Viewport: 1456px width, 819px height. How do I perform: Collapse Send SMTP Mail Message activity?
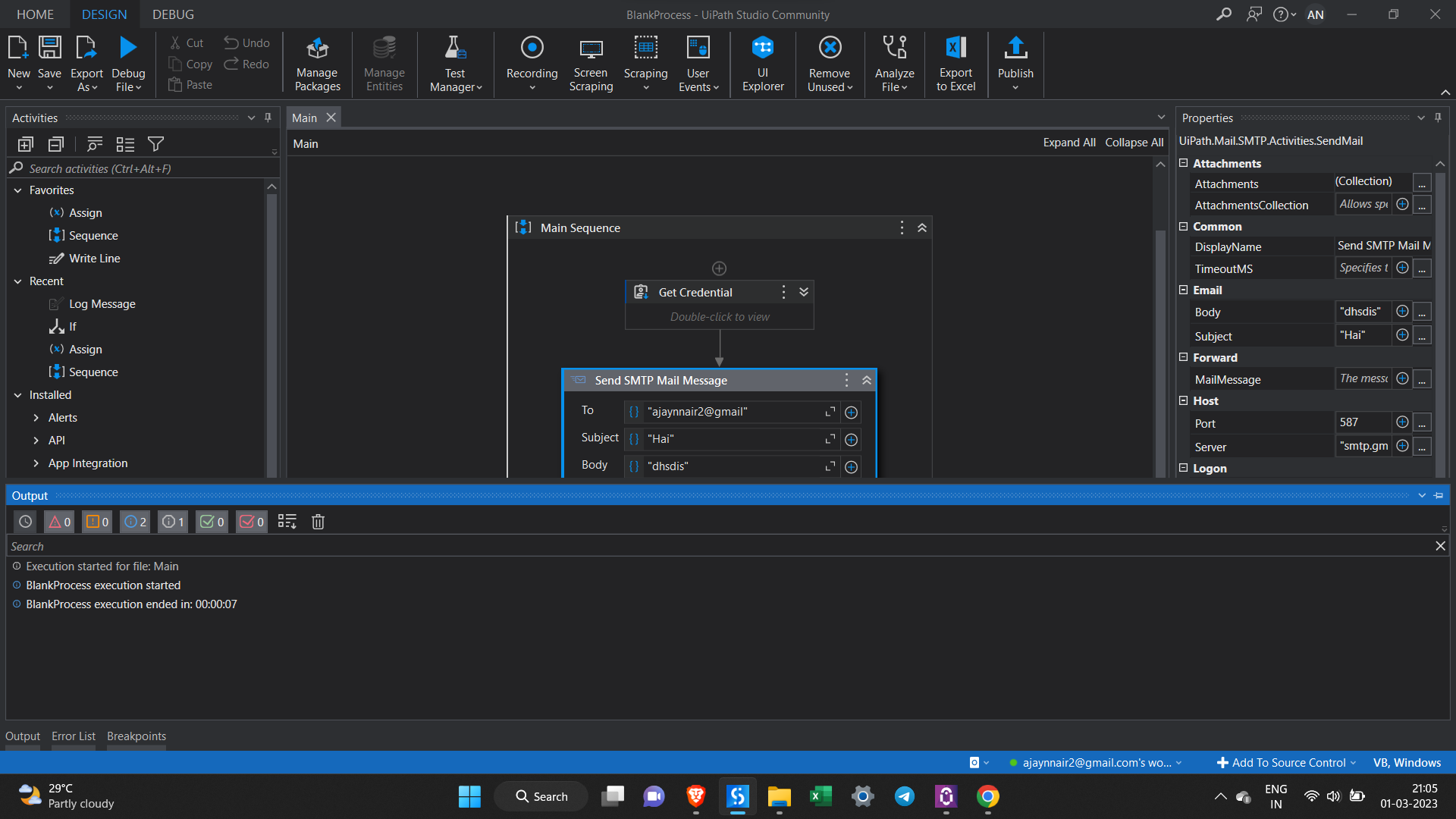[867, 380]
